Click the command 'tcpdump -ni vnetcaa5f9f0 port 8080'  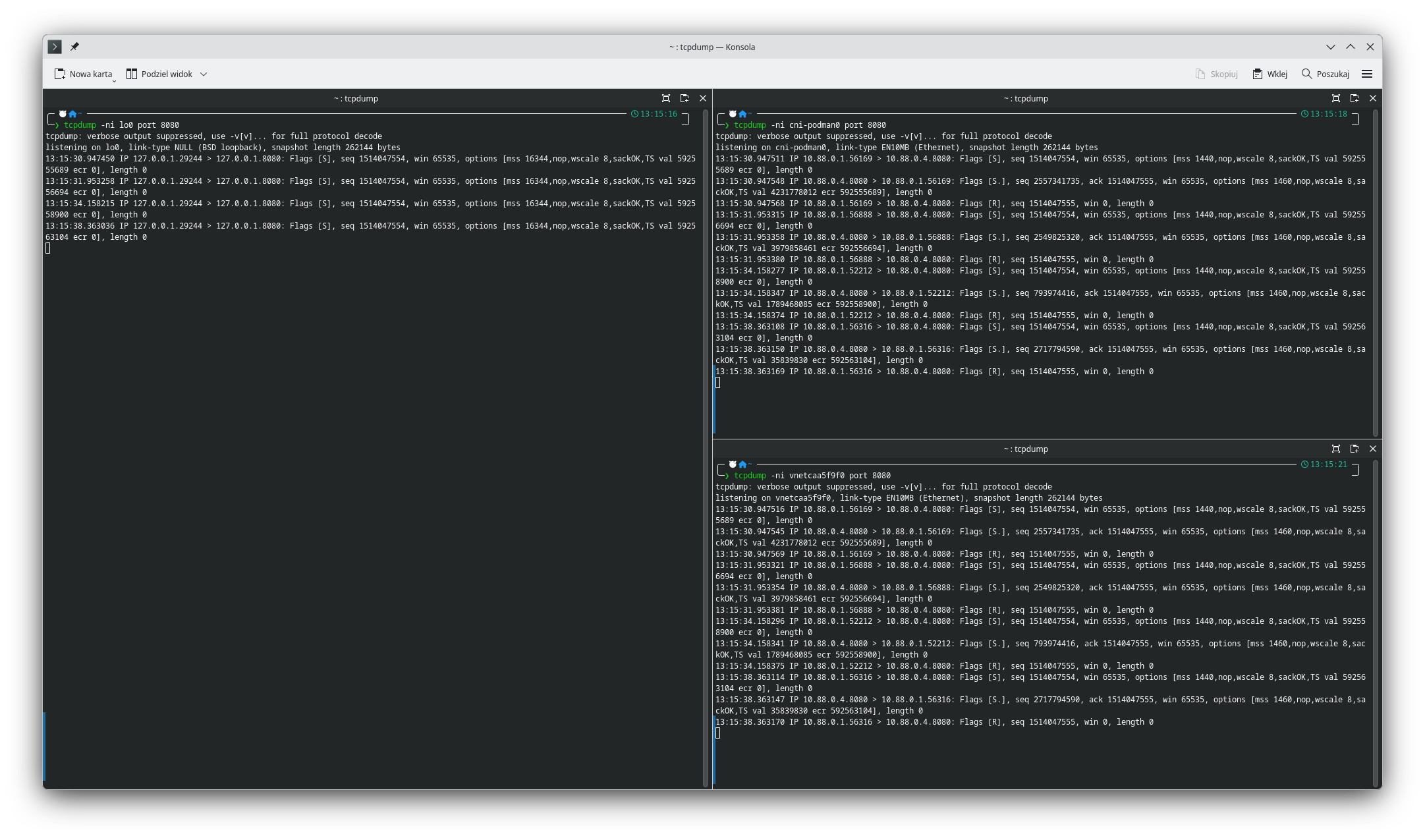click(x=812, y=476)
